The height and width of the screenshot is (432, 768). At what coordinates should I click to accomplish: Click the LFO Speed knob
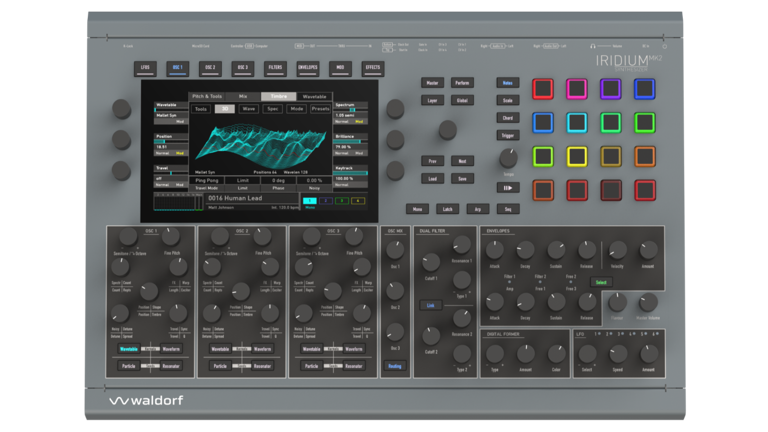pos(618,354)
